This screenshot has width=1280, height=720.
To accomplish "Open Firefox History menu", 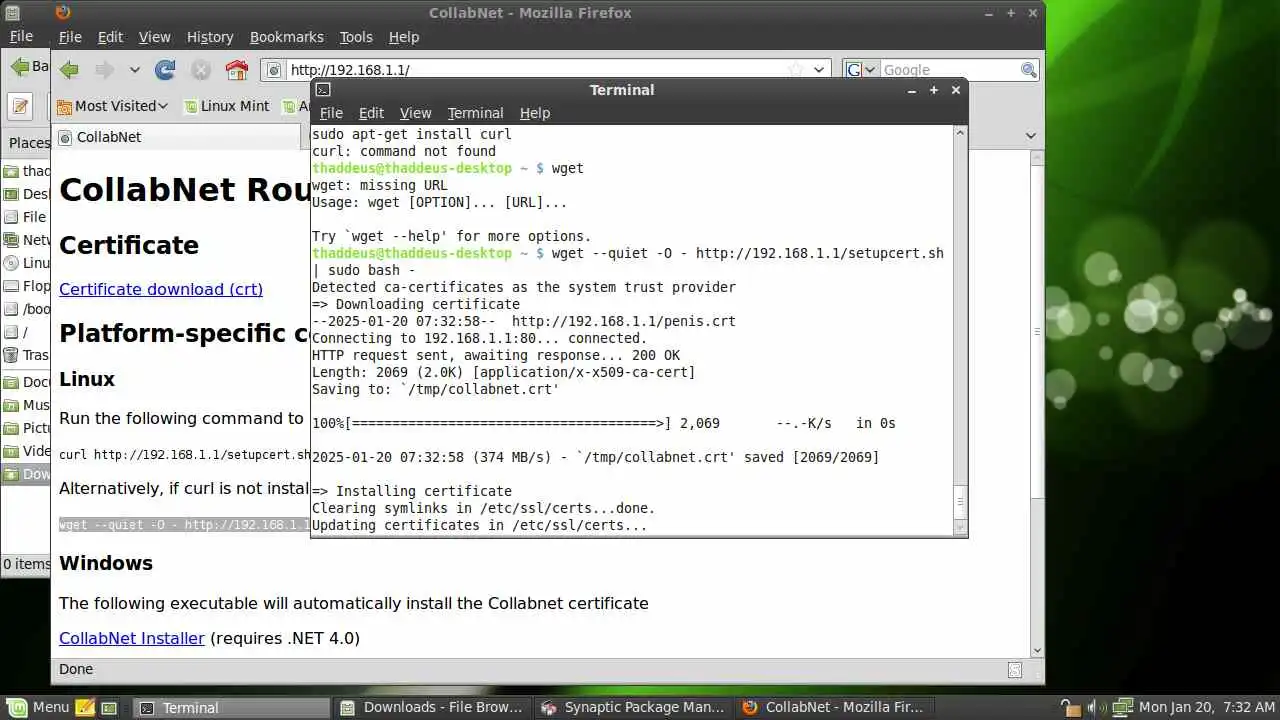I will pyautogui.click(x=210, y=37).
